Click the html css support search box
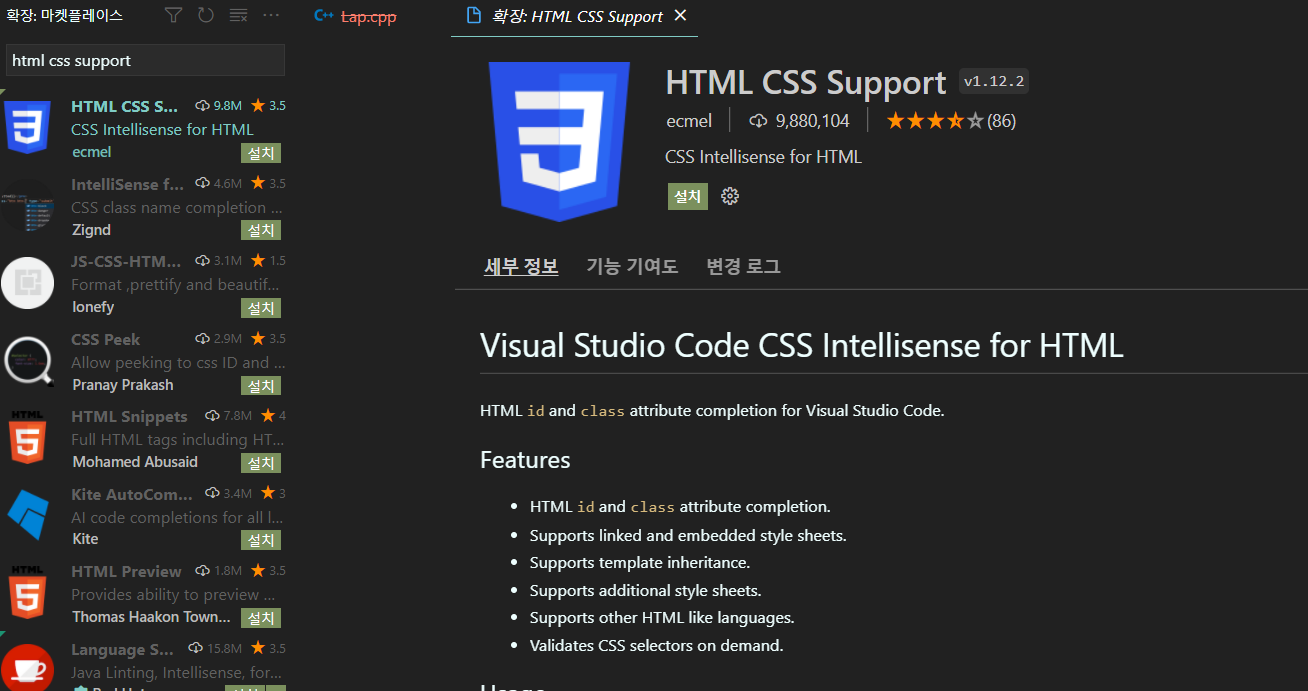 pos(146,60)
